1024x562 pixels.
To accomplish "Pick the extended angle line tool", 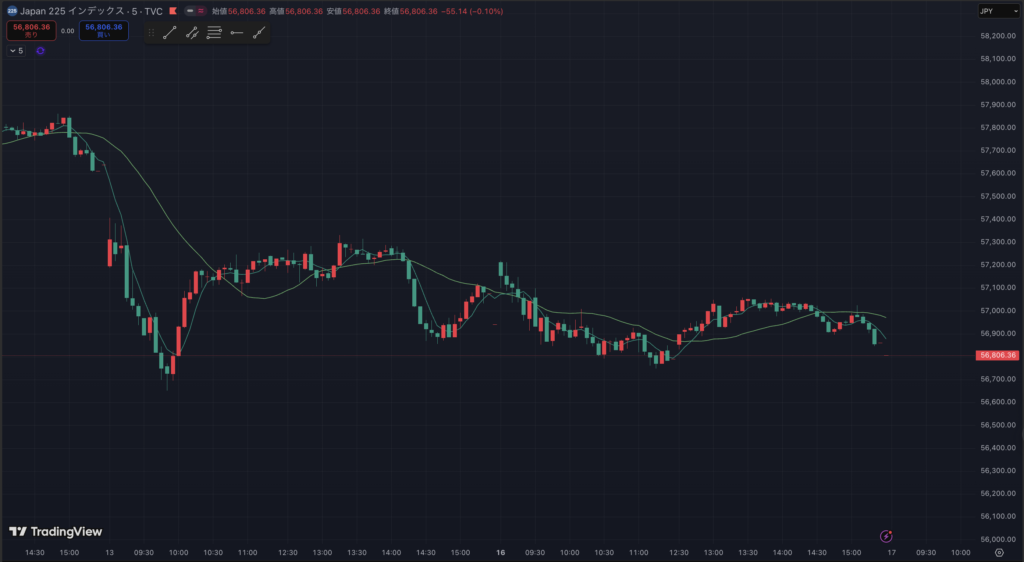I will (x=259, y=32).
